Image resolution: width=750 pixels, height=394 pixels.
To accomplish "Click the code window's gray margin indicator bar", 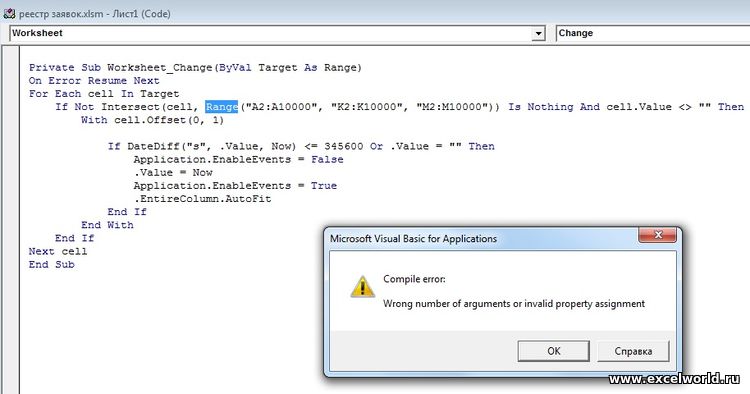I will pos(11,220).
